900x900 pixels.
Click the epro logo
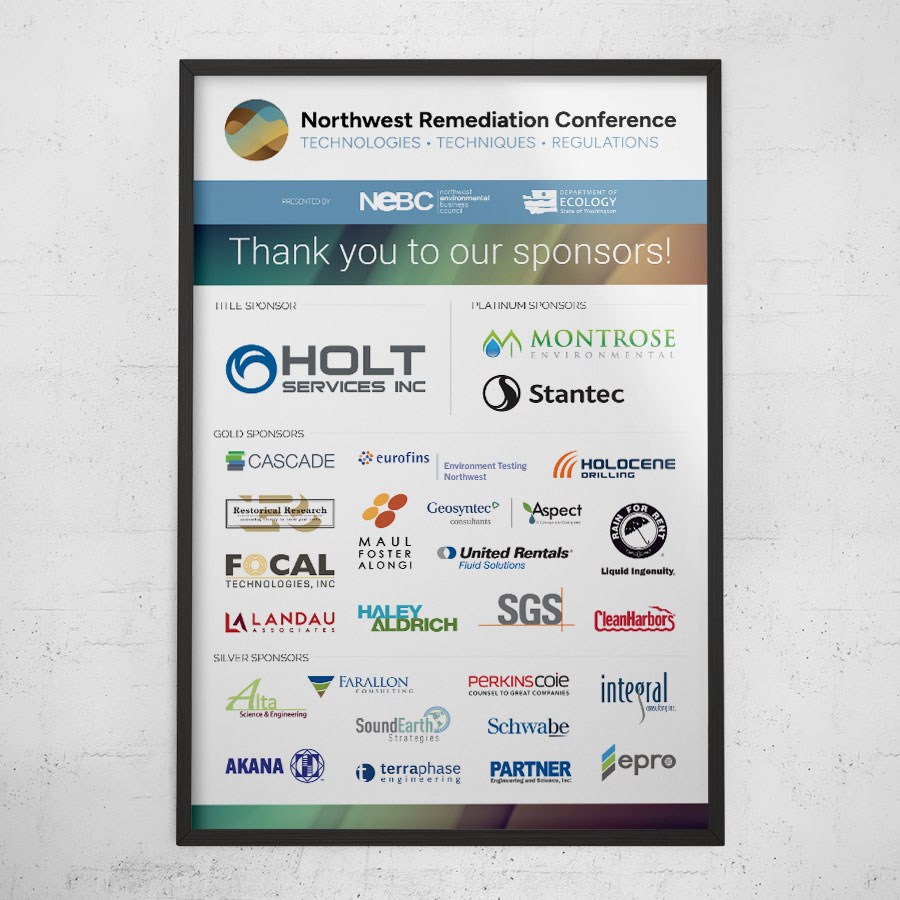click(x=638, y=762)
